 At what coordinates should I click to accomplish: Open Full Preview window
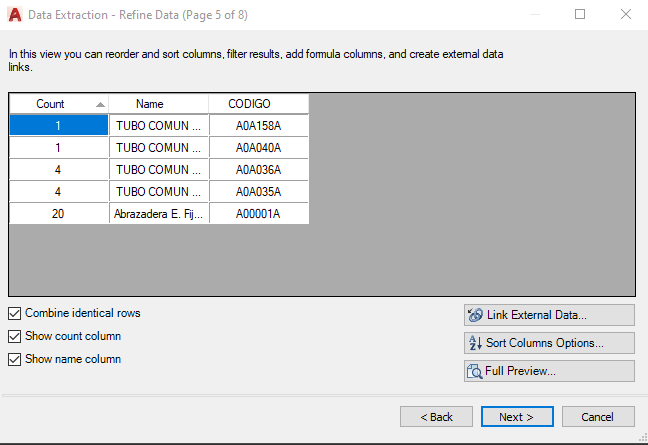549,371
